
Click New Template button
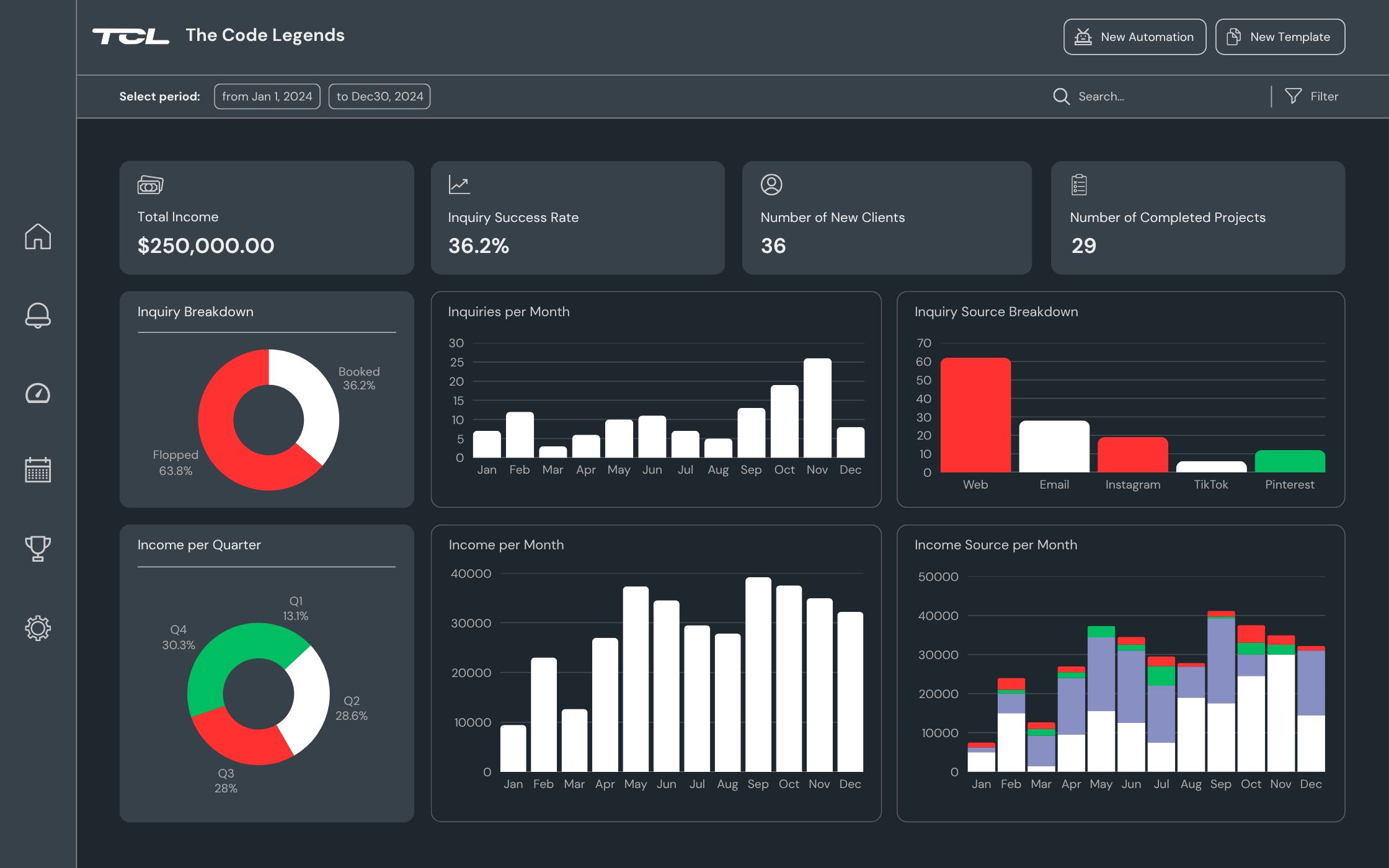click(x=1279, y=37)
